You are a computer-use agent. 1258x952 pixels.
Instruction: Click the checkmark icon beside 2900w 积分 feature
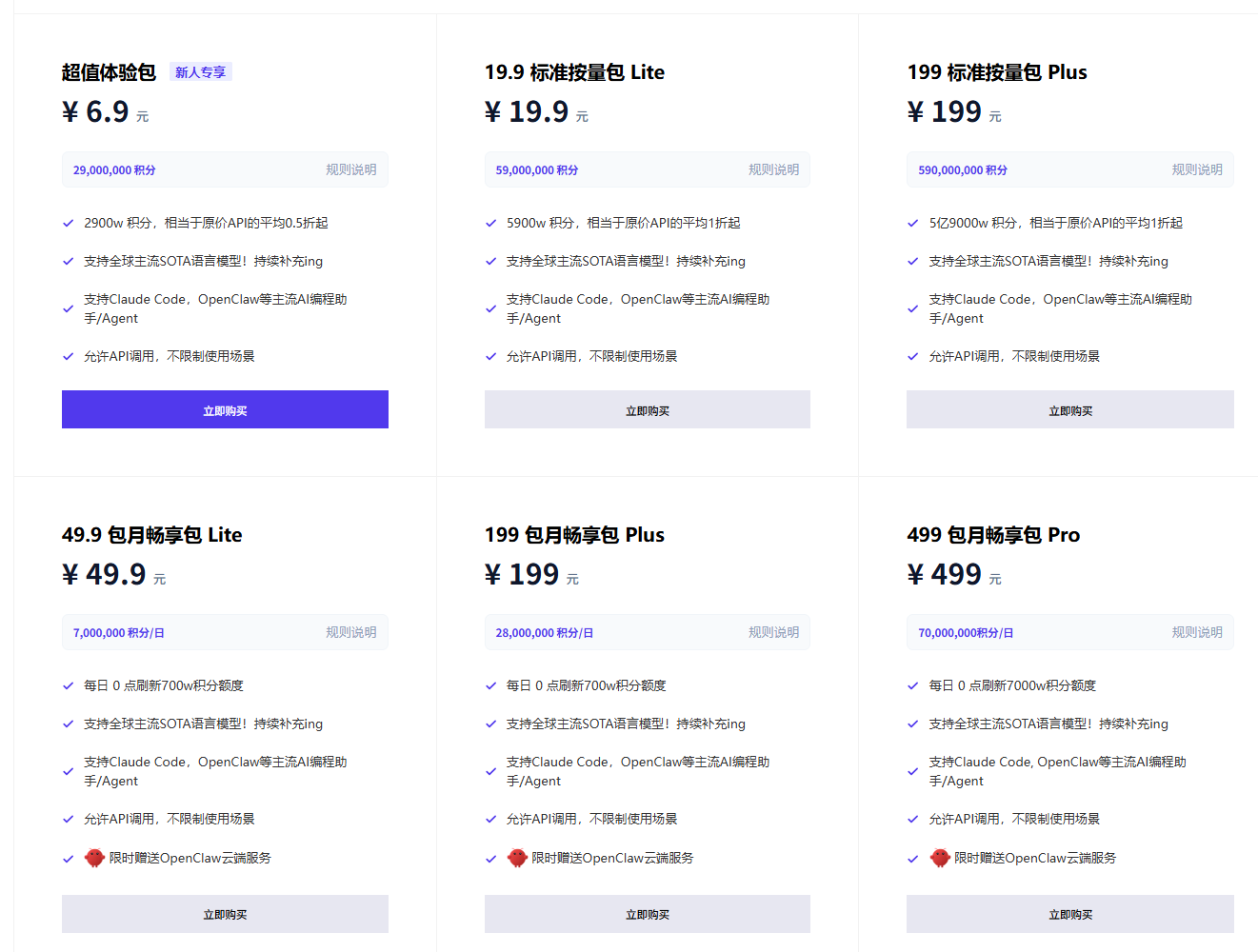pos(68,223)
